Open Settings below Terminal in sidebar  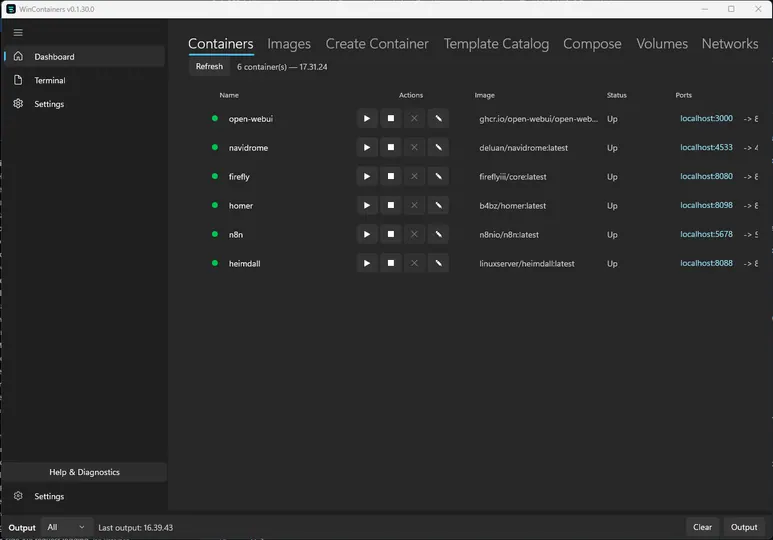(85, 104)
